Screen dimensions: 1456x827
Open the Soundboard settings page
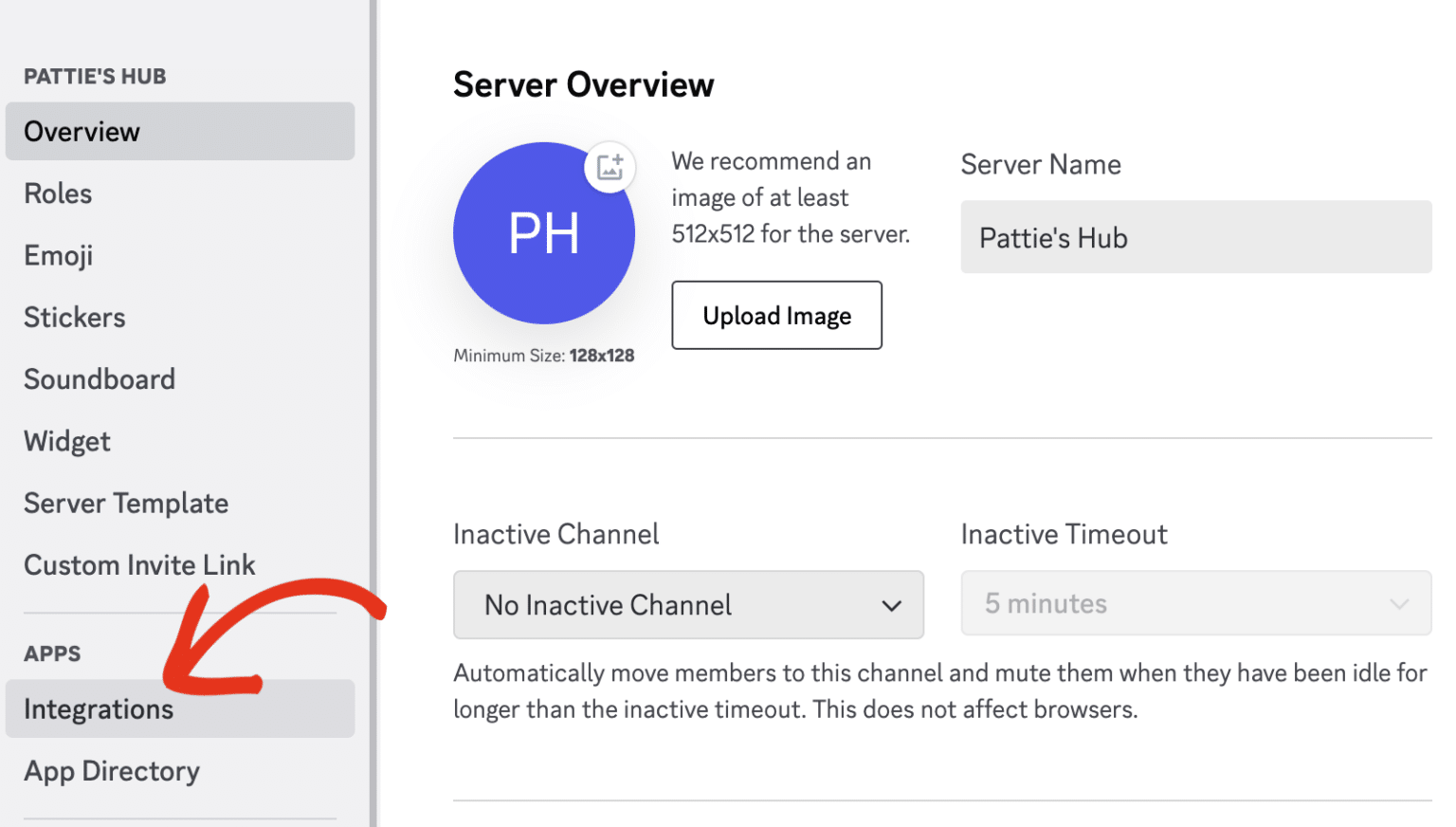point(100,378)
